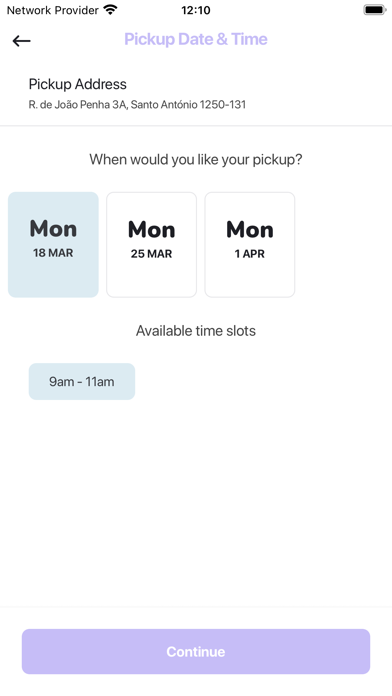Tap the "1 APR" date label
This screenshot has width=392, height=696.
pyautogui.click(x=249, y=254)
